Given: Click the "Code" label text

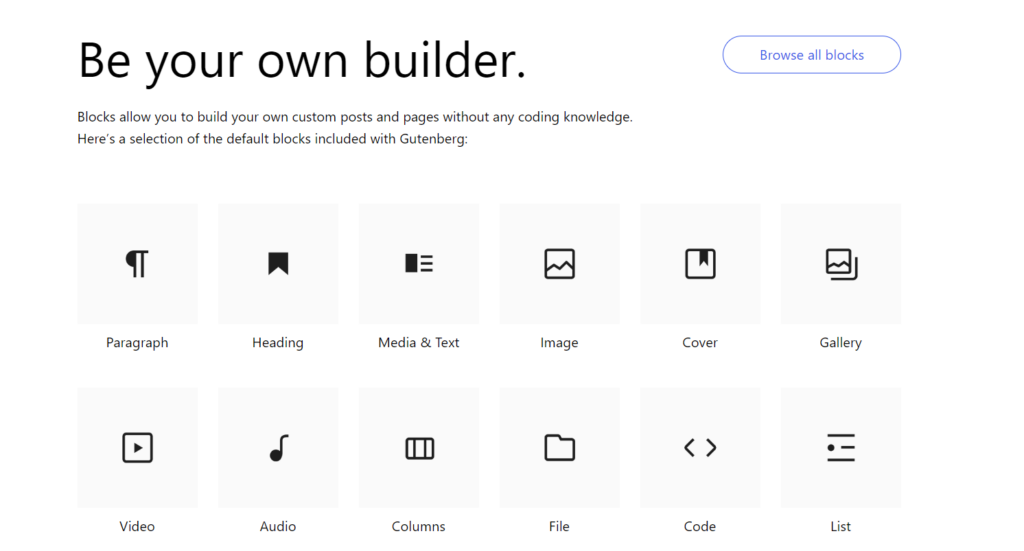Looking at the screenshot, I should (x=700, y=526).
